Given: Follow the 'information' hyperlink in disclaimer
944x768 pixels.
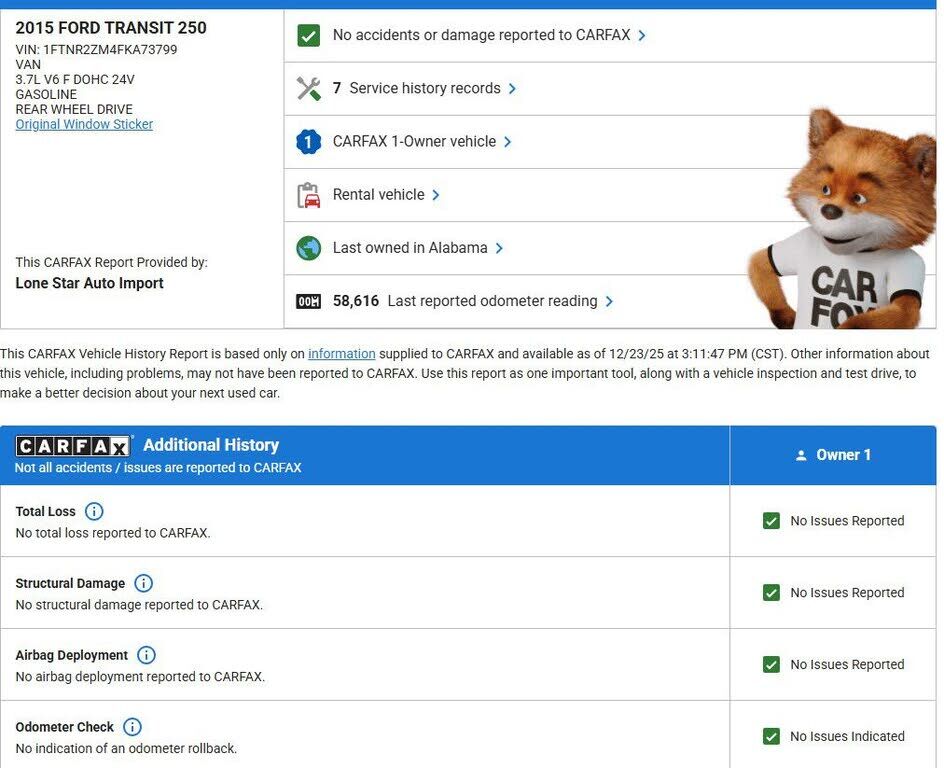Looking at the screenshot, I should click(341, 354).
